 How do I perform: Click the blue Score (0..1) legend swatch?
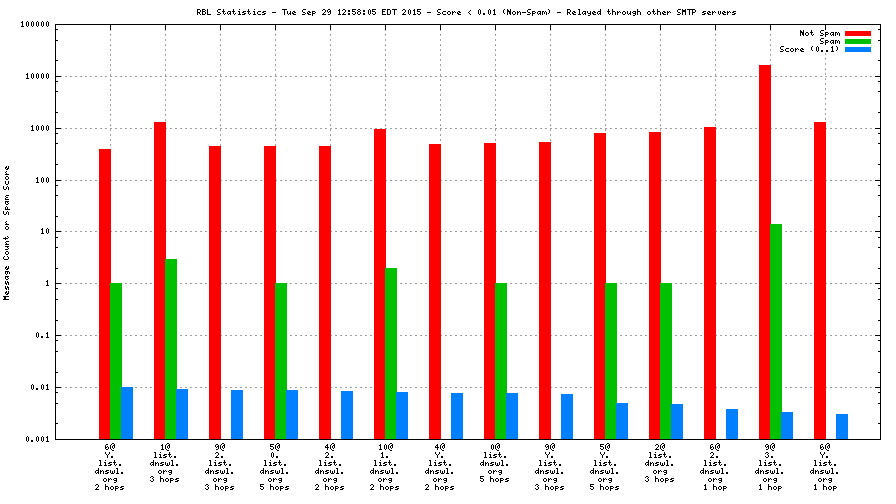click(x=858, y=49)
